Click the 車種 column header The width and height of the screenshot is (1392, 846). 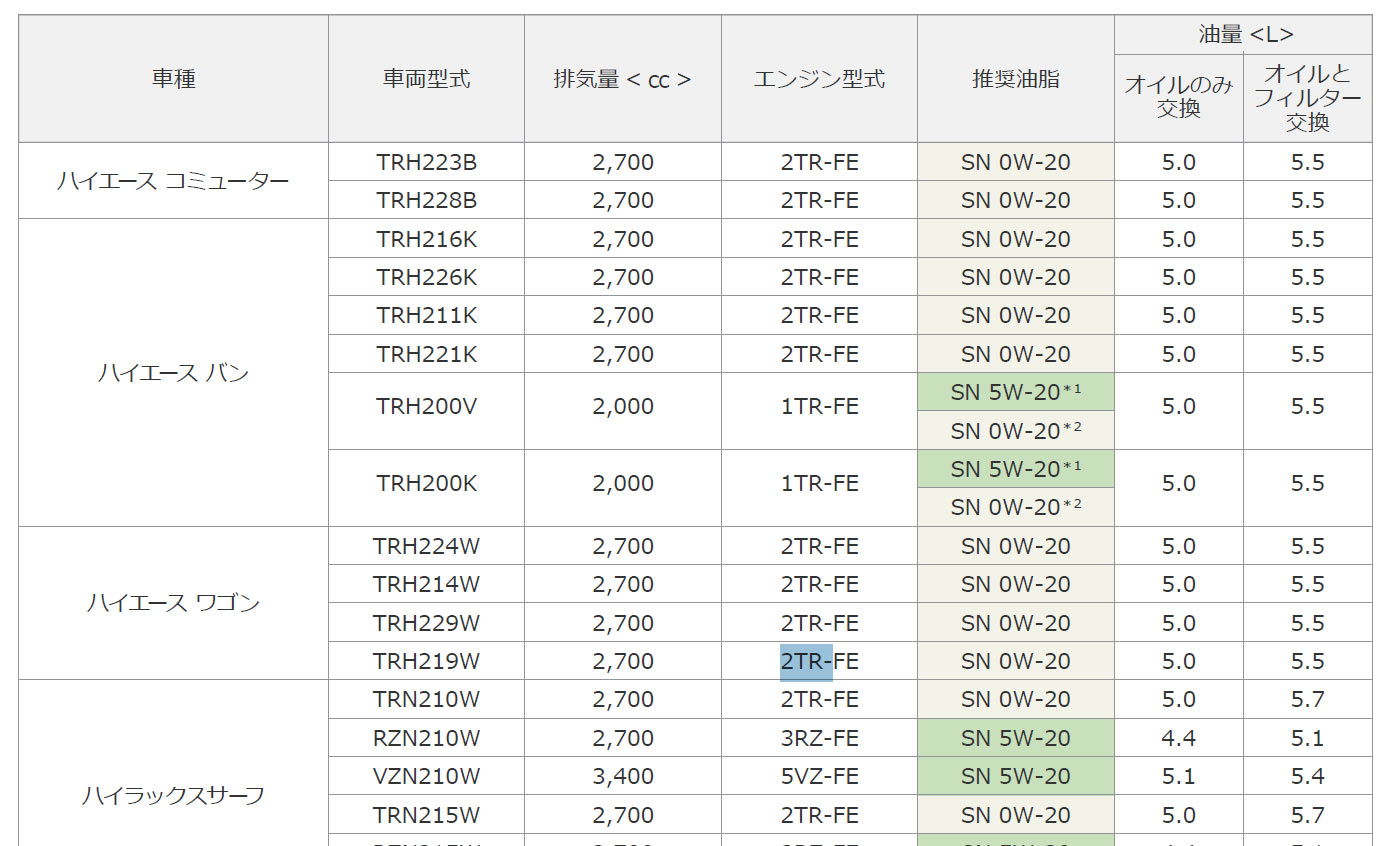point(174,79)
